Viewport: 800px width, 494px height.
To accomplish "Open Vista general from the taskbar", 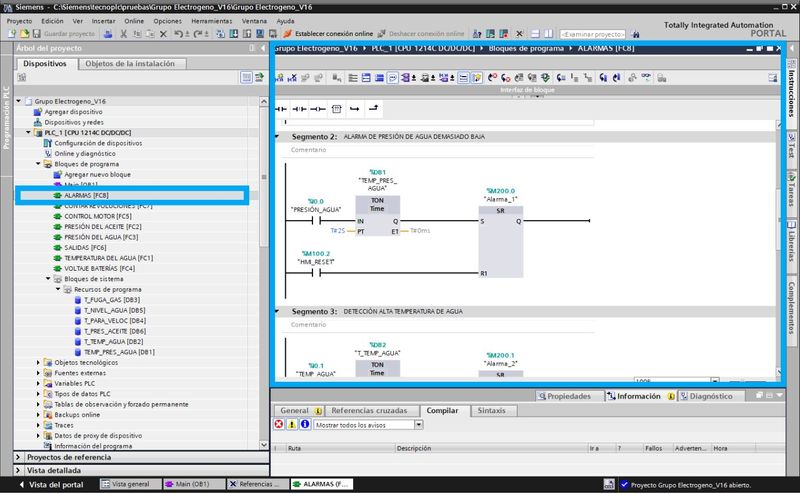I will [130, 484].
